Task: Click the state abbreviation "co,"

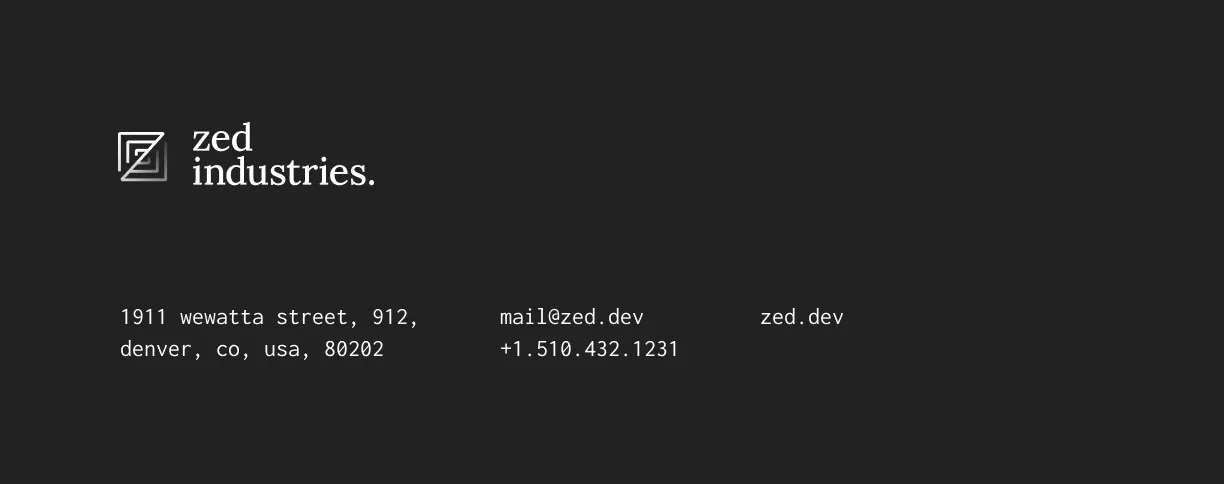Action: click(234, 351)
